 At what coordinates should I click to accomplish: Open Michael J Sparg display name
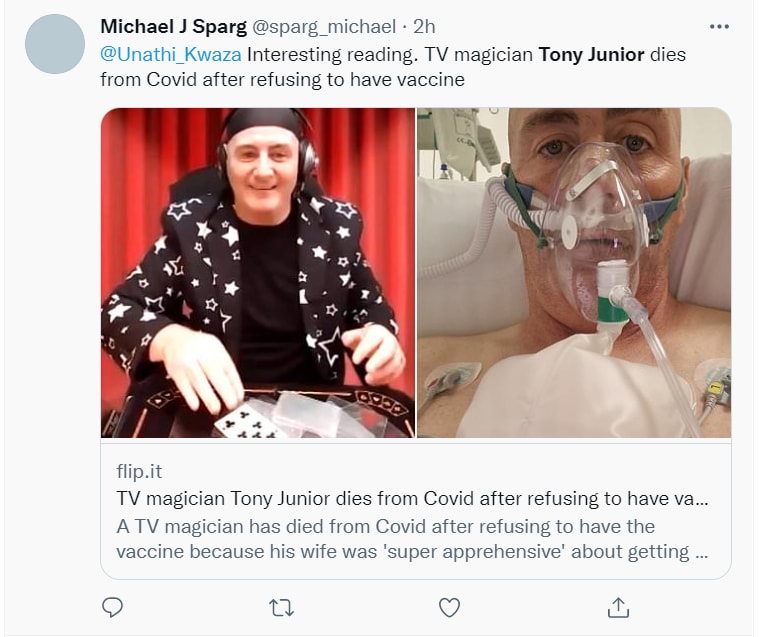click(x=173, y=26)
